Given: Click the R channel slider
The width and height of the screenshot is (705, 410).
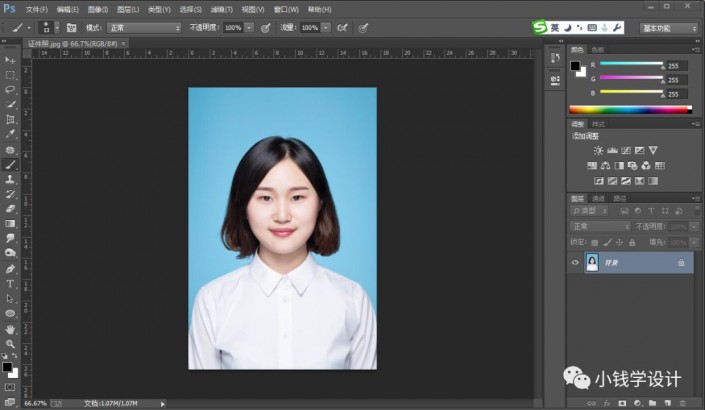Looking at the screenshot, I should point(631,64).
